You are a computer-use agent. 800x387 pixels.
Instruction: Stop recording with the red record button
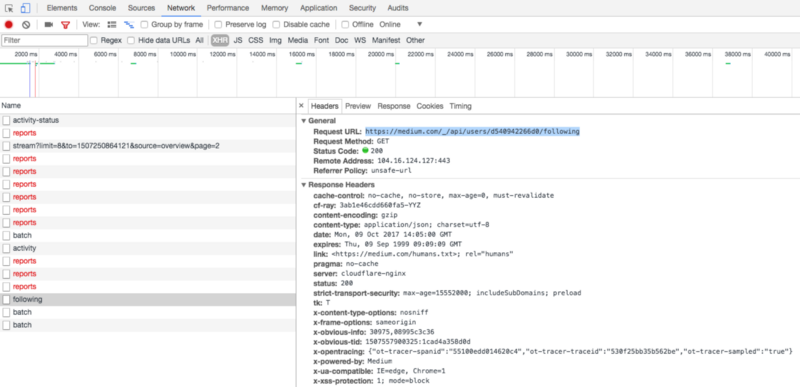[9, 24]
